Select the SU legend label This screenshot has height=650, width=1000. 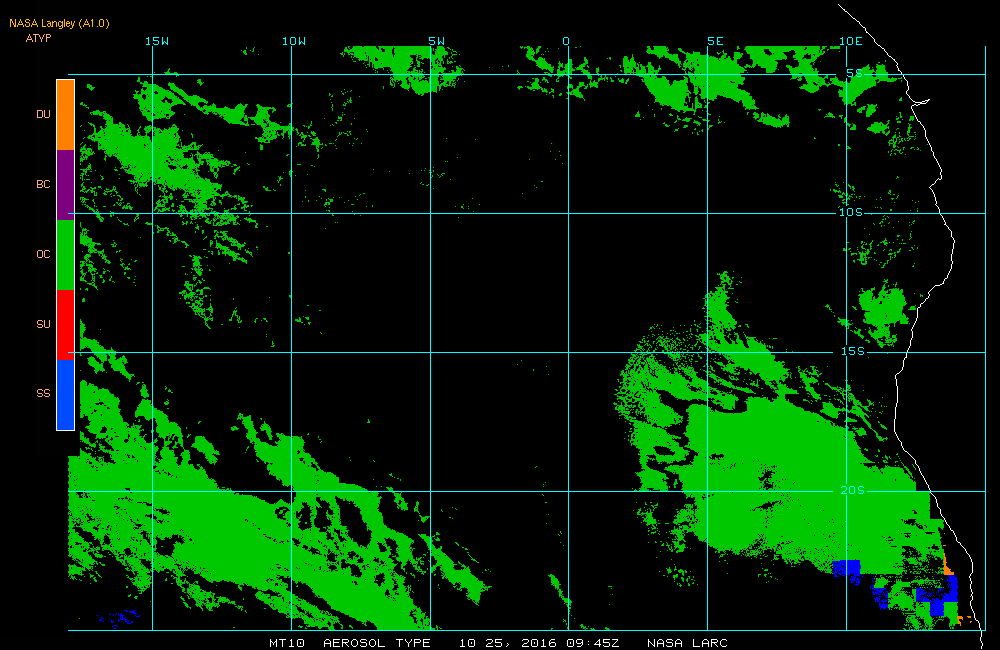(x=43, y=324)
